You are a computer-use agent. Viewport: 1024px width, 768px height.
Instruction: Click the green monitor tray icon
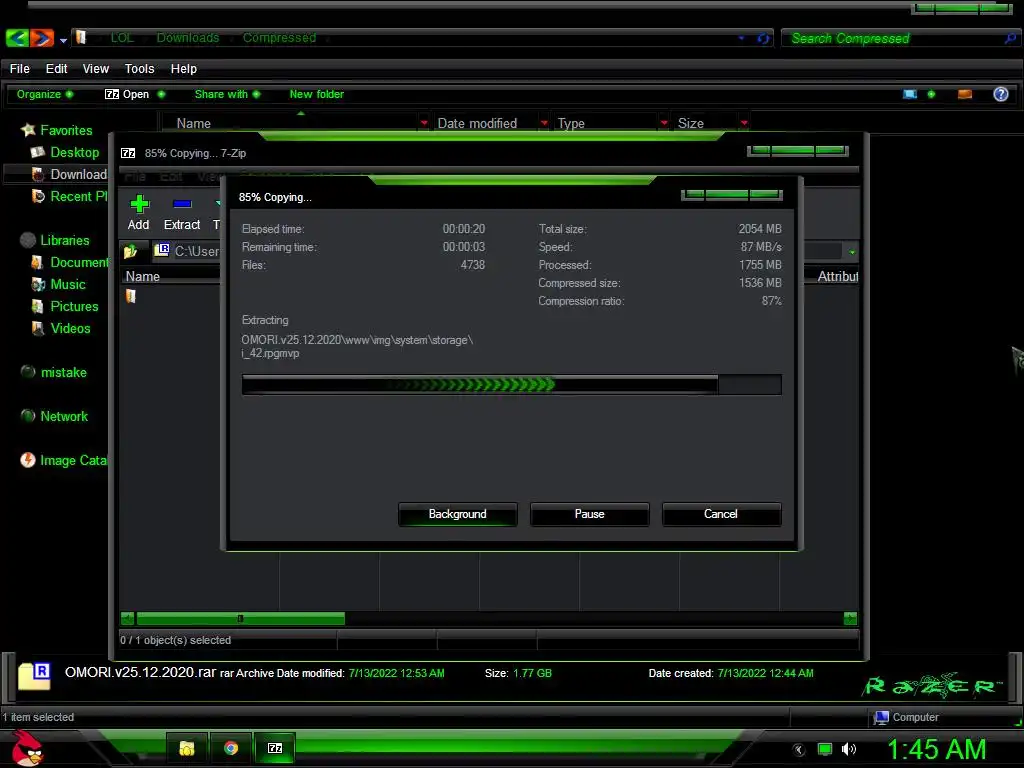pyautogui.click(x=824, y=749)
